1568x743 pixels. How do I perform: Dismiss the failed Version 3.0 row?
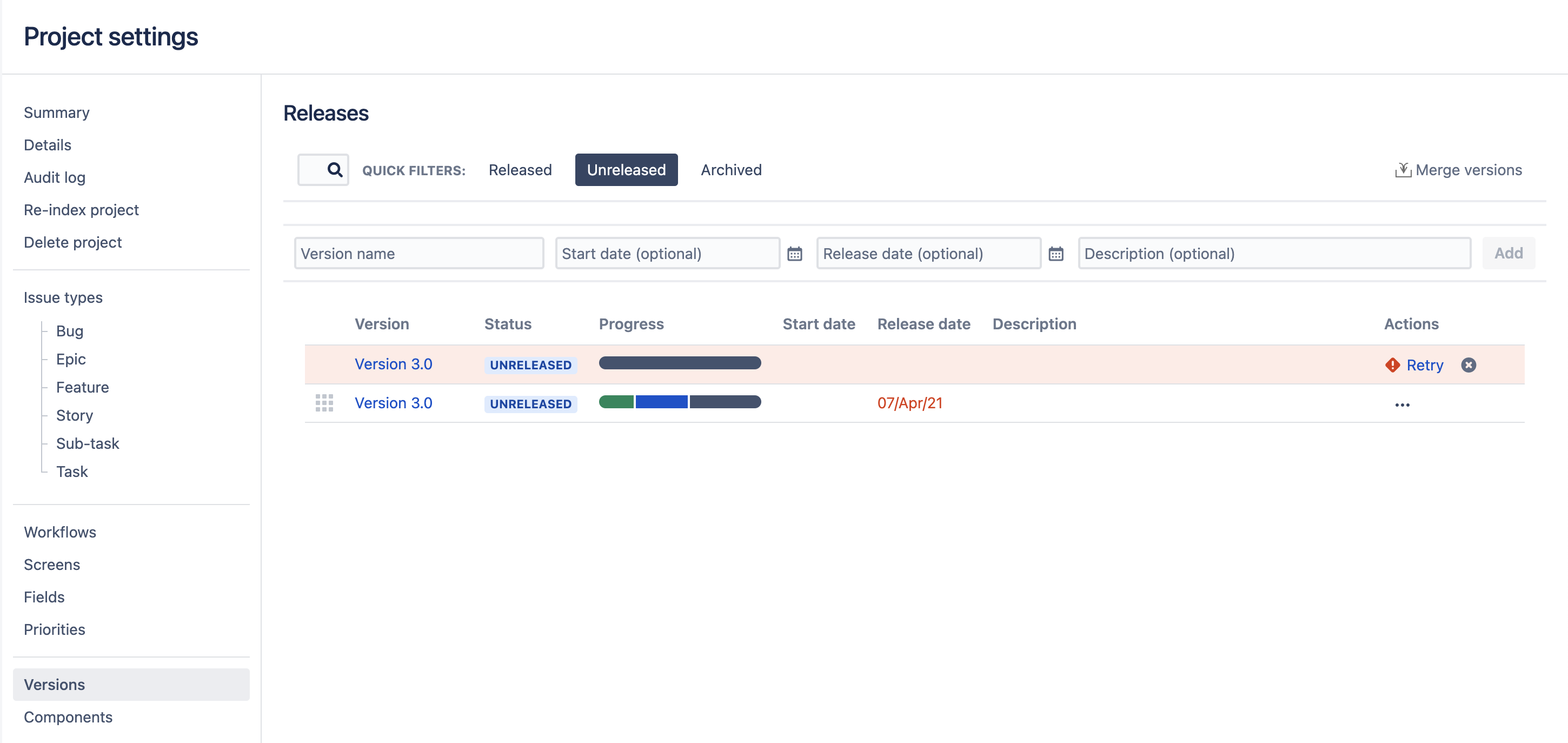pyautogui.click(x=1468, y=365)
